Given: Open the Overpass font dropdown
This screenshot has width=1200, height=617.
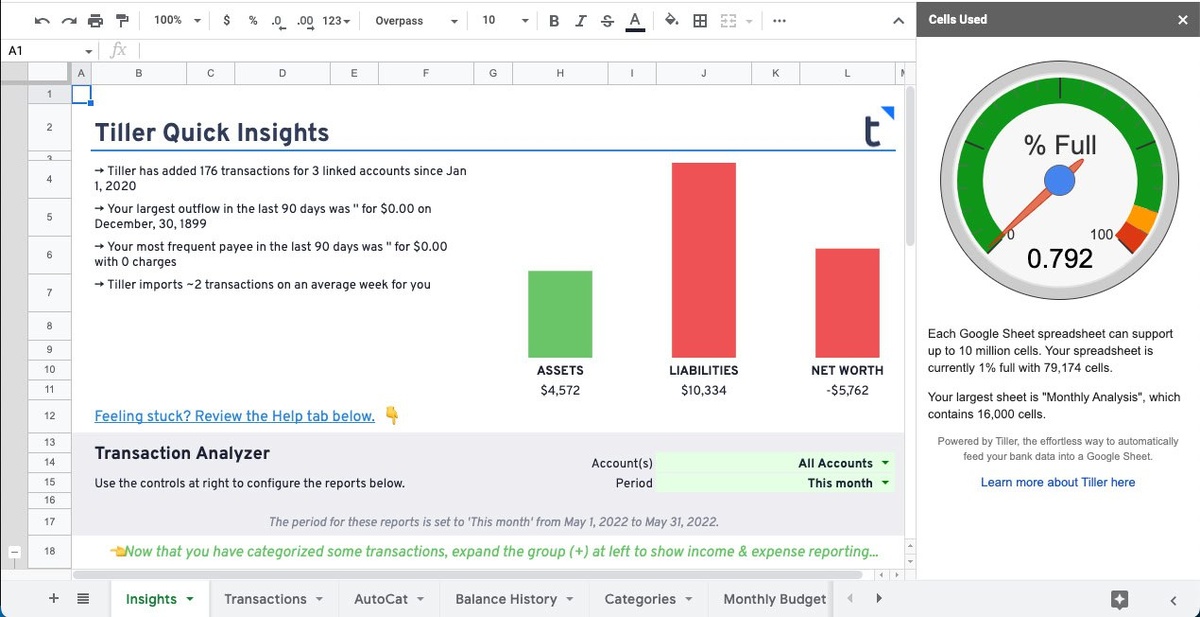Looking at the screenshot, I should click(x=417, y=20).
